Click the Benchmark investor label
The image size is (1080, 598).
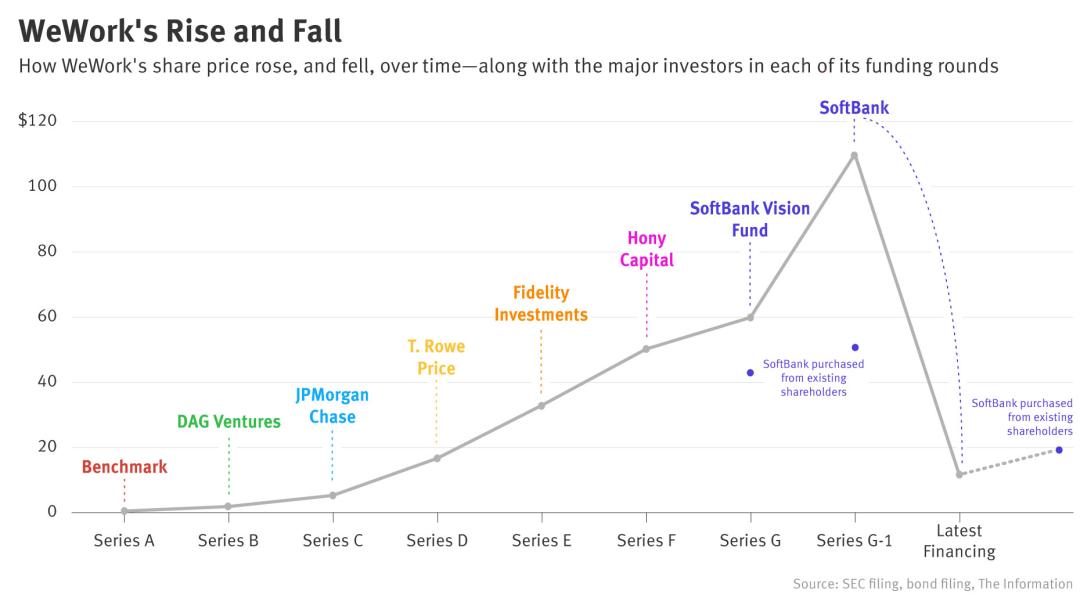pyautogui.click(x=125, y=467)
